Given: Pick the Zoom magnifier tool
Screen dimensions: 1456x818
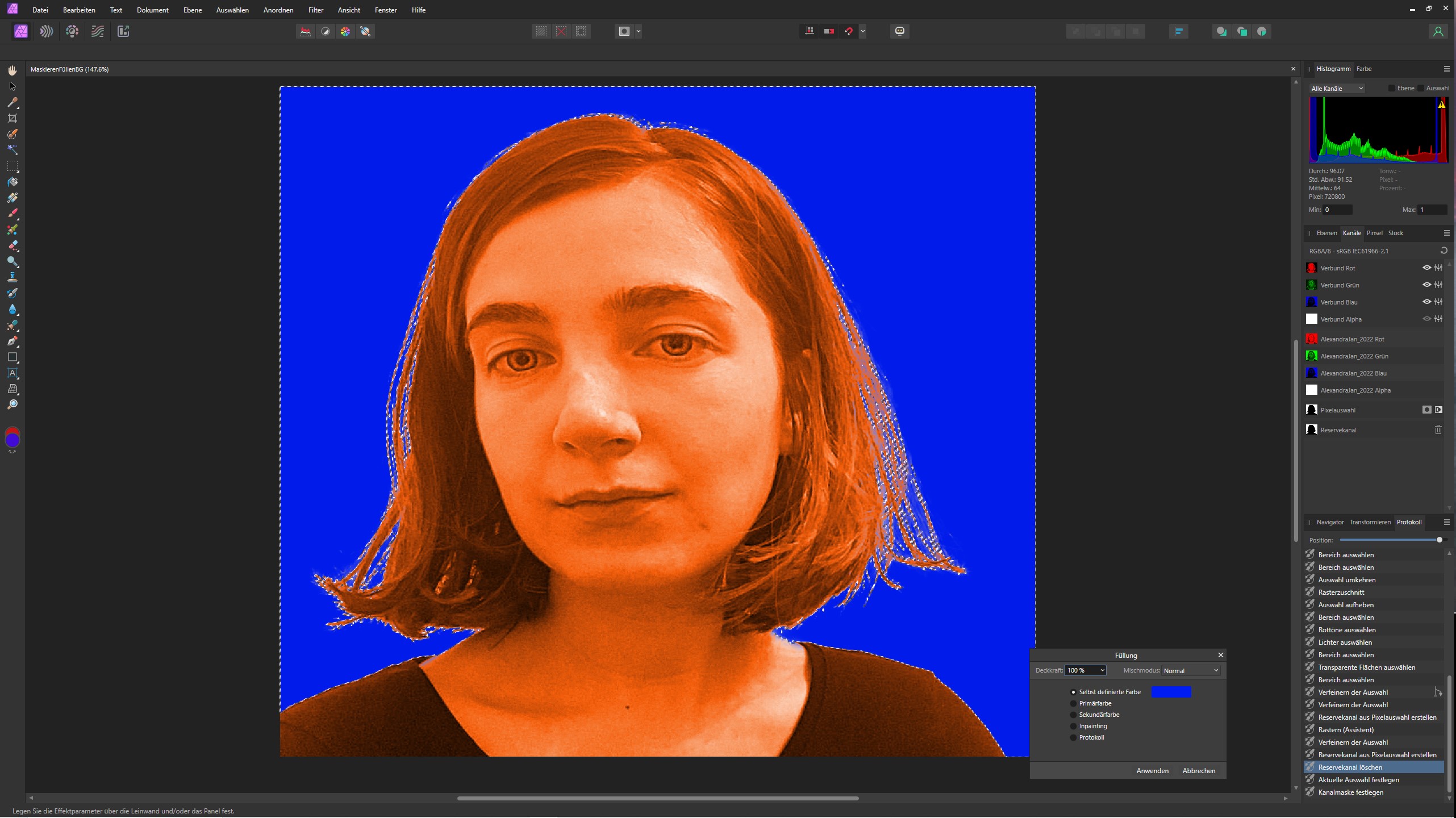Looking at the screenshot, I should [x=12, y=404].
